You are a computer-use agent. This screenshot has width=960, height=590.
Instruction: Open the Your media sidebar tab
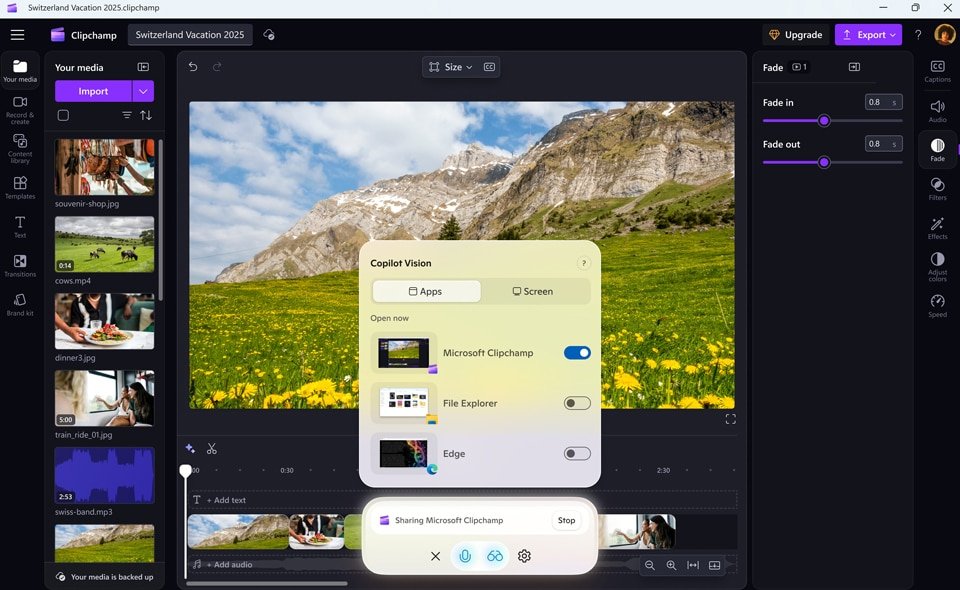click(x=20, y=71)
